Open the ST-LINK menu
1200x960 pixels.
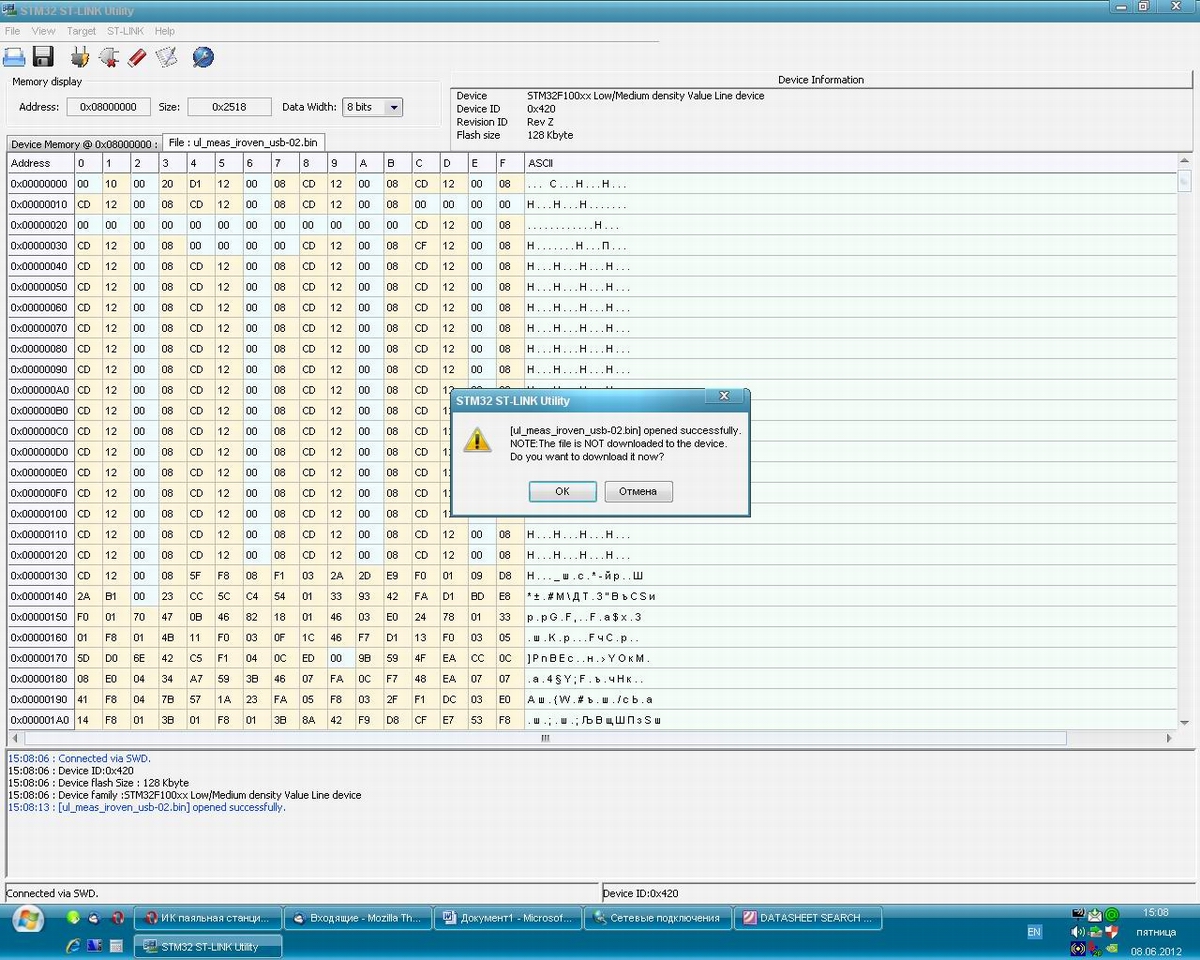[125, 31]
